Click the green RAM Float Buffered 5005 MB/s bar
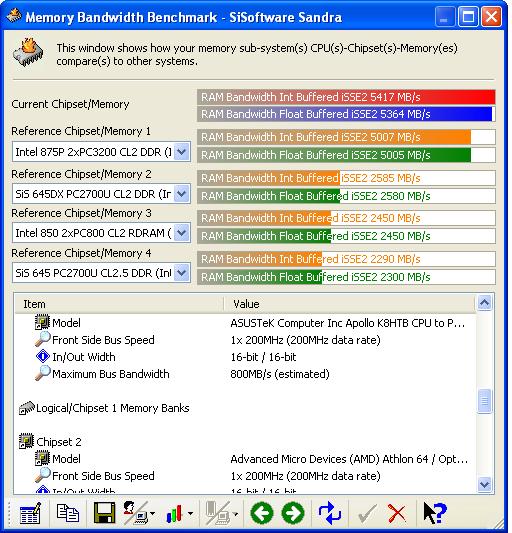Image resolution: width=512 pixels, height=533 pixels. pos(346,155)
